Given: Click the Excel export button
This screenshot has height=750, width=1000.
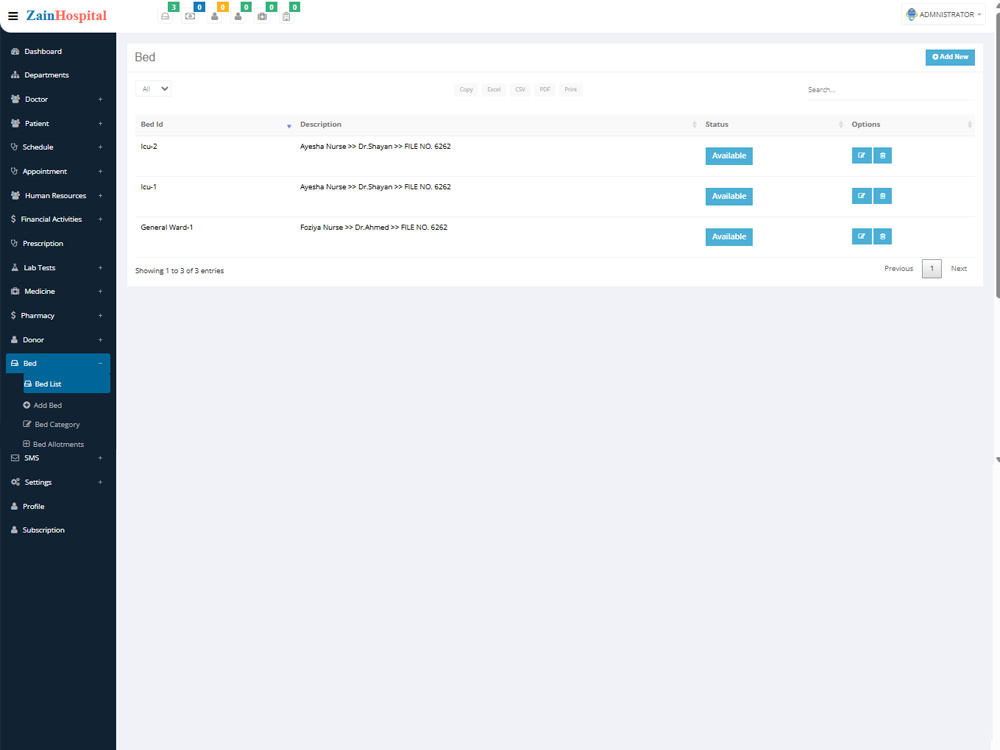Looking at the screenshot, I should point(494,90).
